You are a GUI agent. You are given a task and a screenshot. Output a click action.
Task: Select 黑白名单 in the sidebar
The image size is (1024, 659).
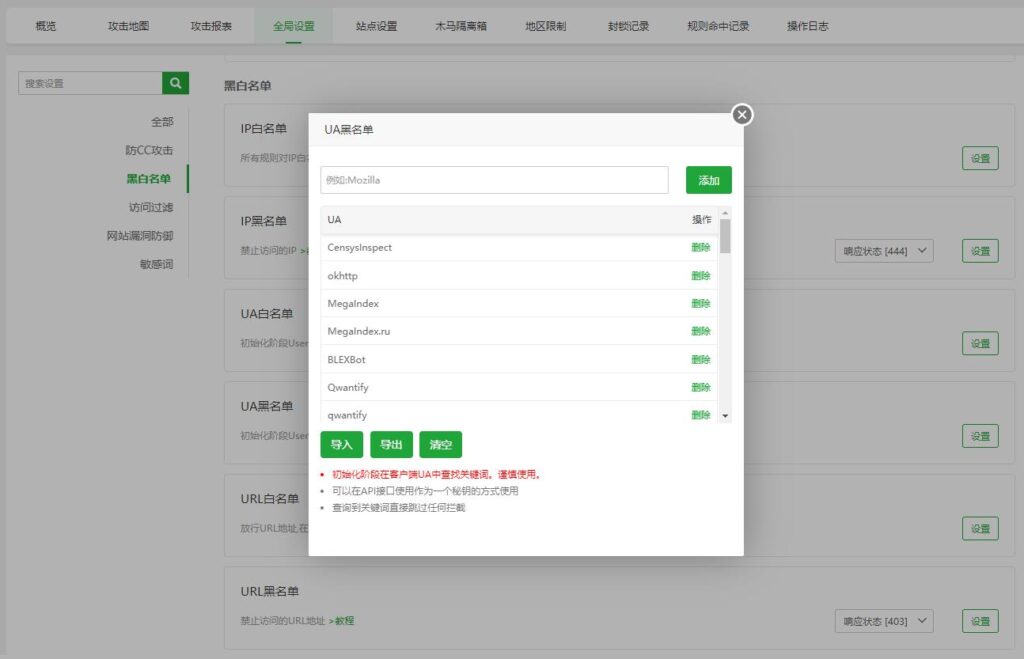pos(149,179)
